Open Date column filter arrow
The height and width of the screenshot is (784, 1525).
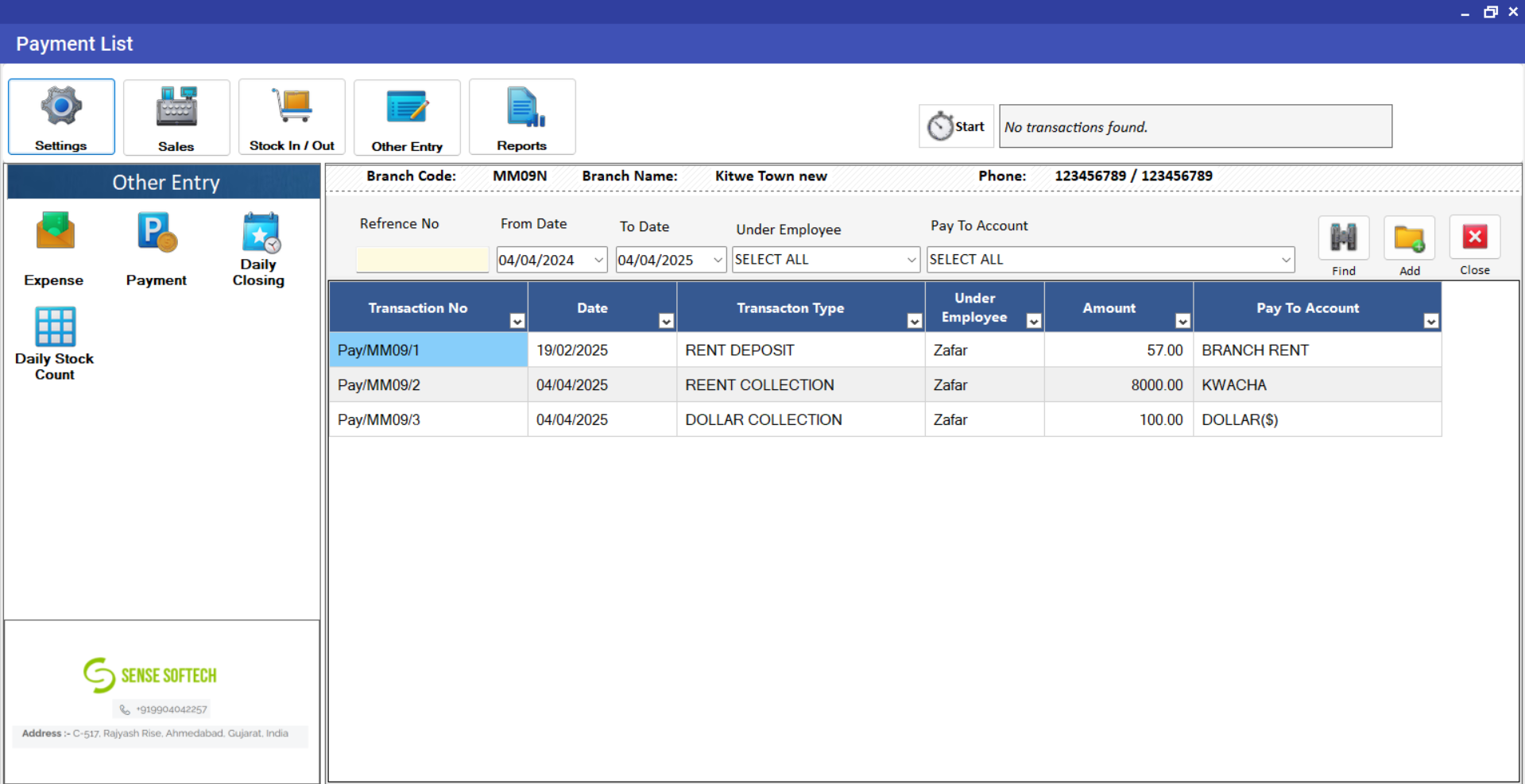tap(667, 321)
